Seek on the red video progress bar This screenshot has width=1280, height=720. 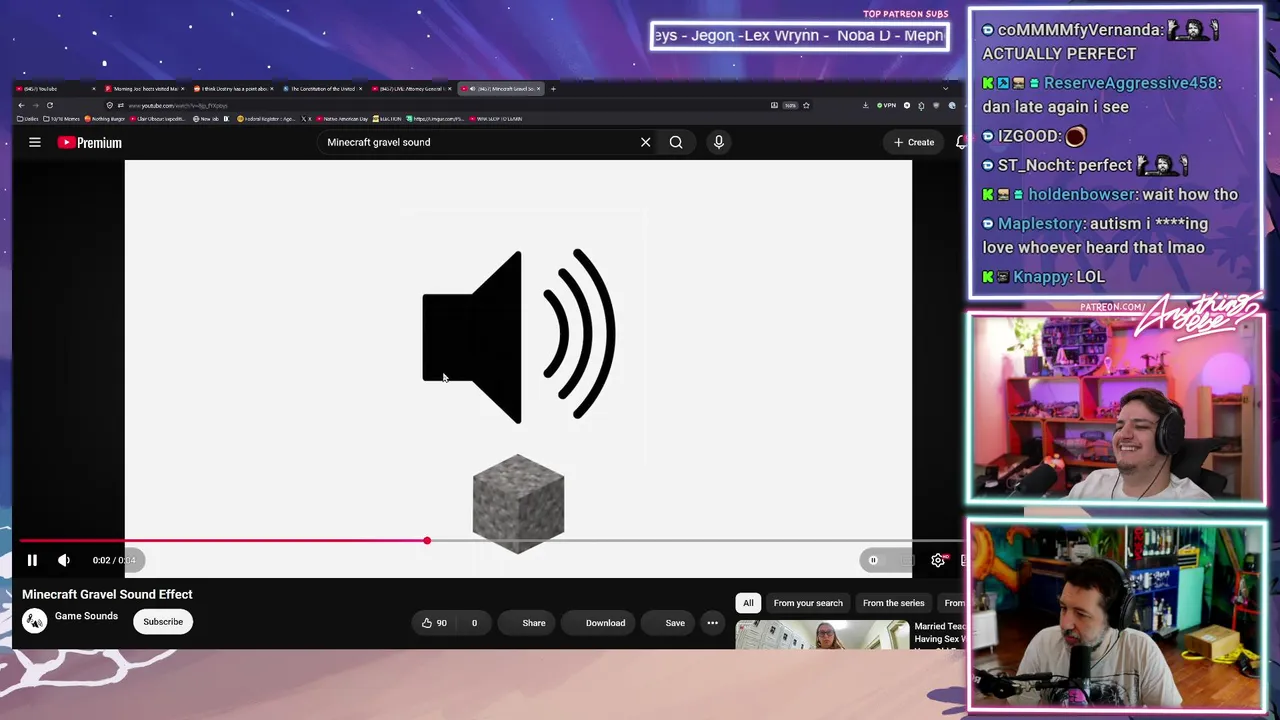[222, 541]
